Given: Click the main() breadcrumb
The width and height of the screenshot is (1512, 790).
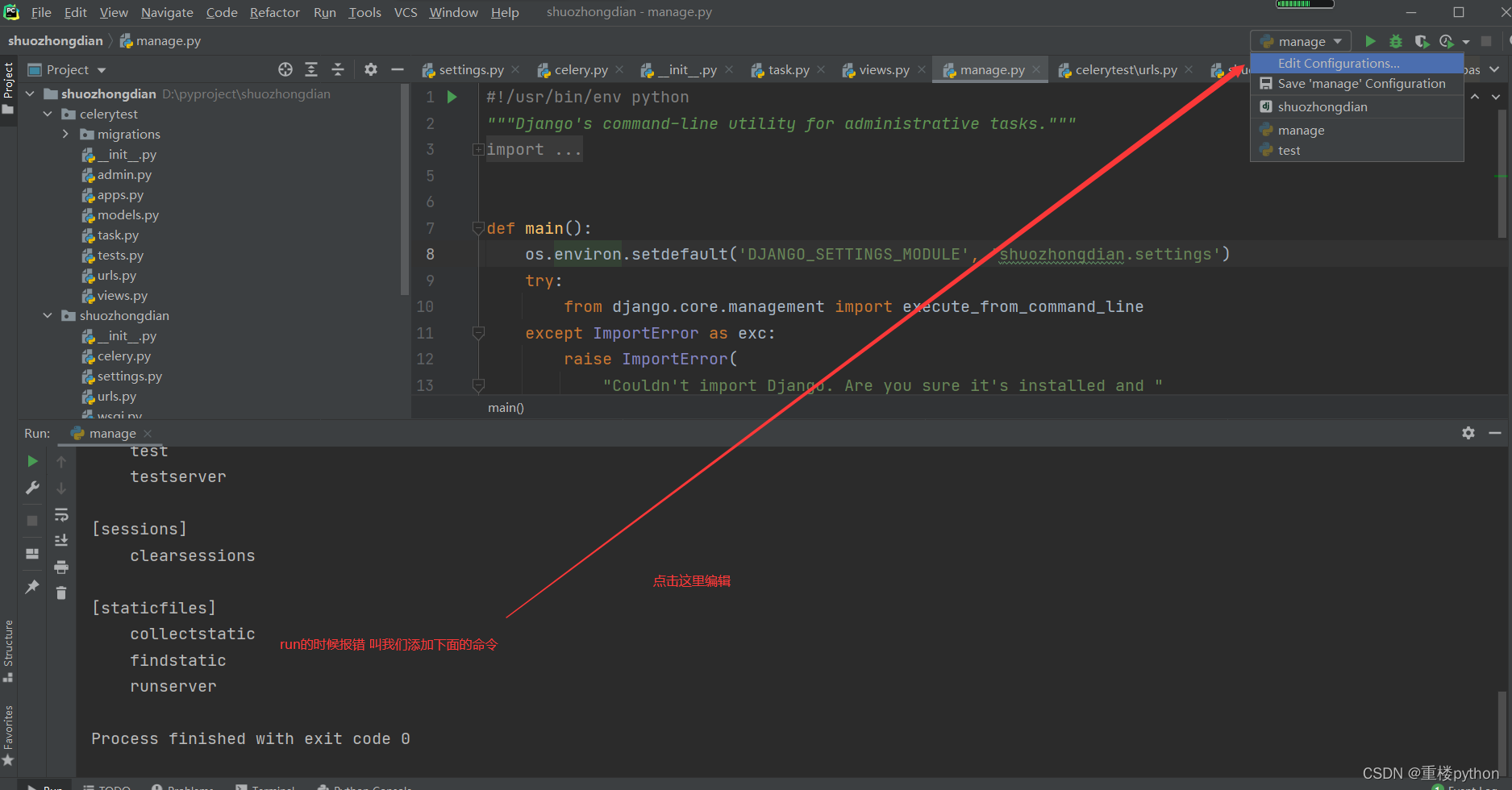Looking at the screenshot, I should pyautogui.click(x=506, y=408).
